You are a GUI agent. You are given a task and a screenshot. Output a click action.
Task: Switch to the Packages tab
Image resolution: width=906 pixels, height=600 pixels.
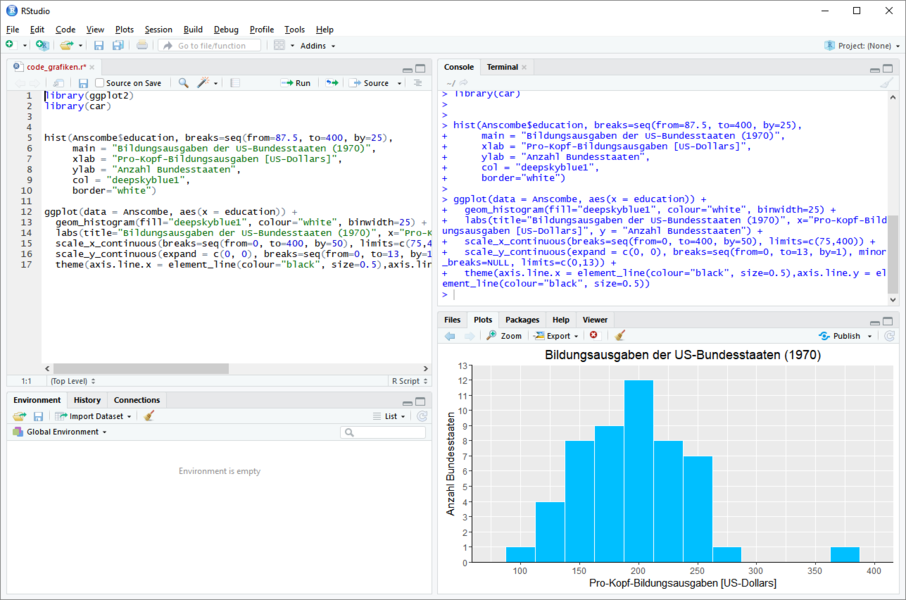(522, 320)
